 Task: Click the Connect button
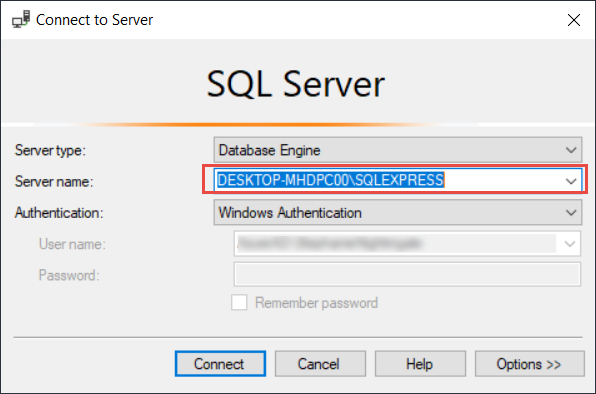pyautogui.click(x=220, y=364)
